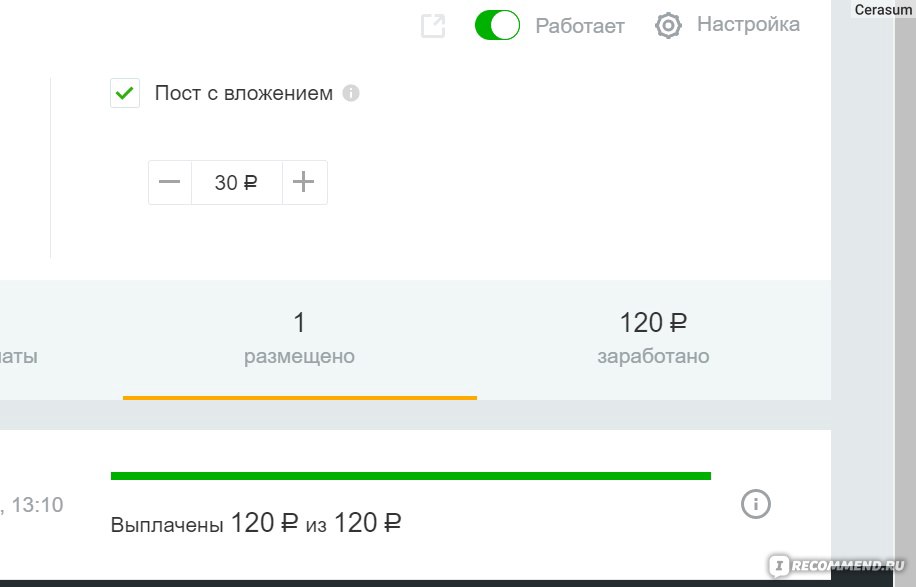Image resolution: width=916 pixels, height=587 pixels.
Task: Click the circled info icon on payment row
Action: [756, 503]
